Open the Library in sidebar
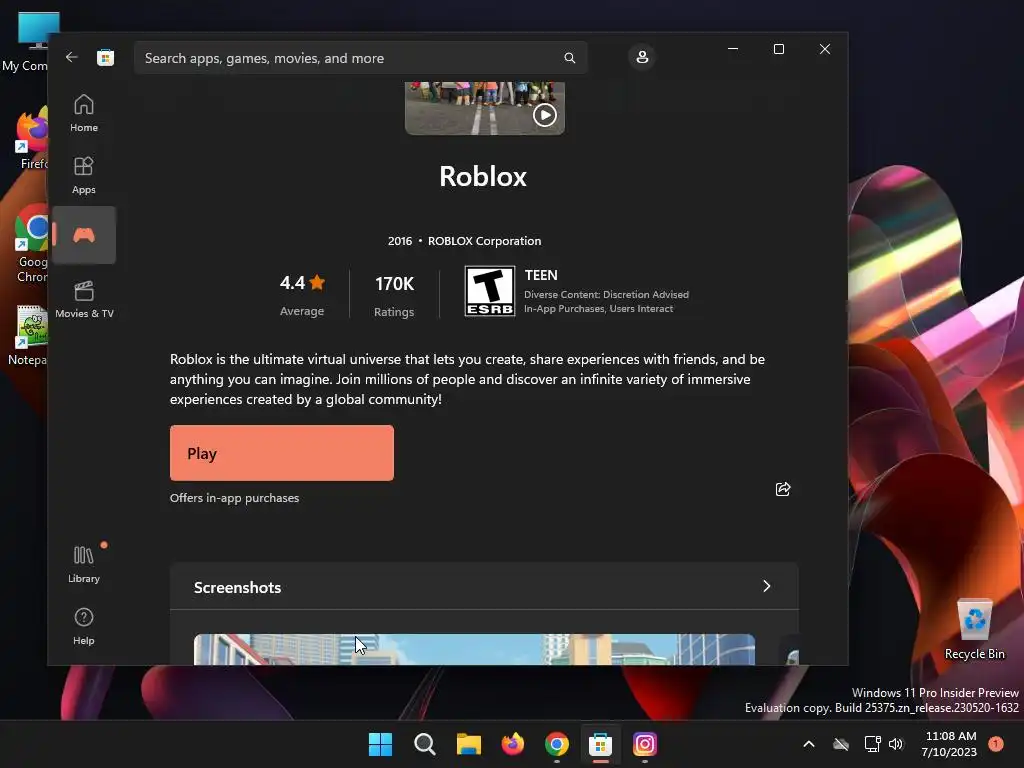This screenshot has height=768, width=1024. pyautogui.click(x=84, y=565)
